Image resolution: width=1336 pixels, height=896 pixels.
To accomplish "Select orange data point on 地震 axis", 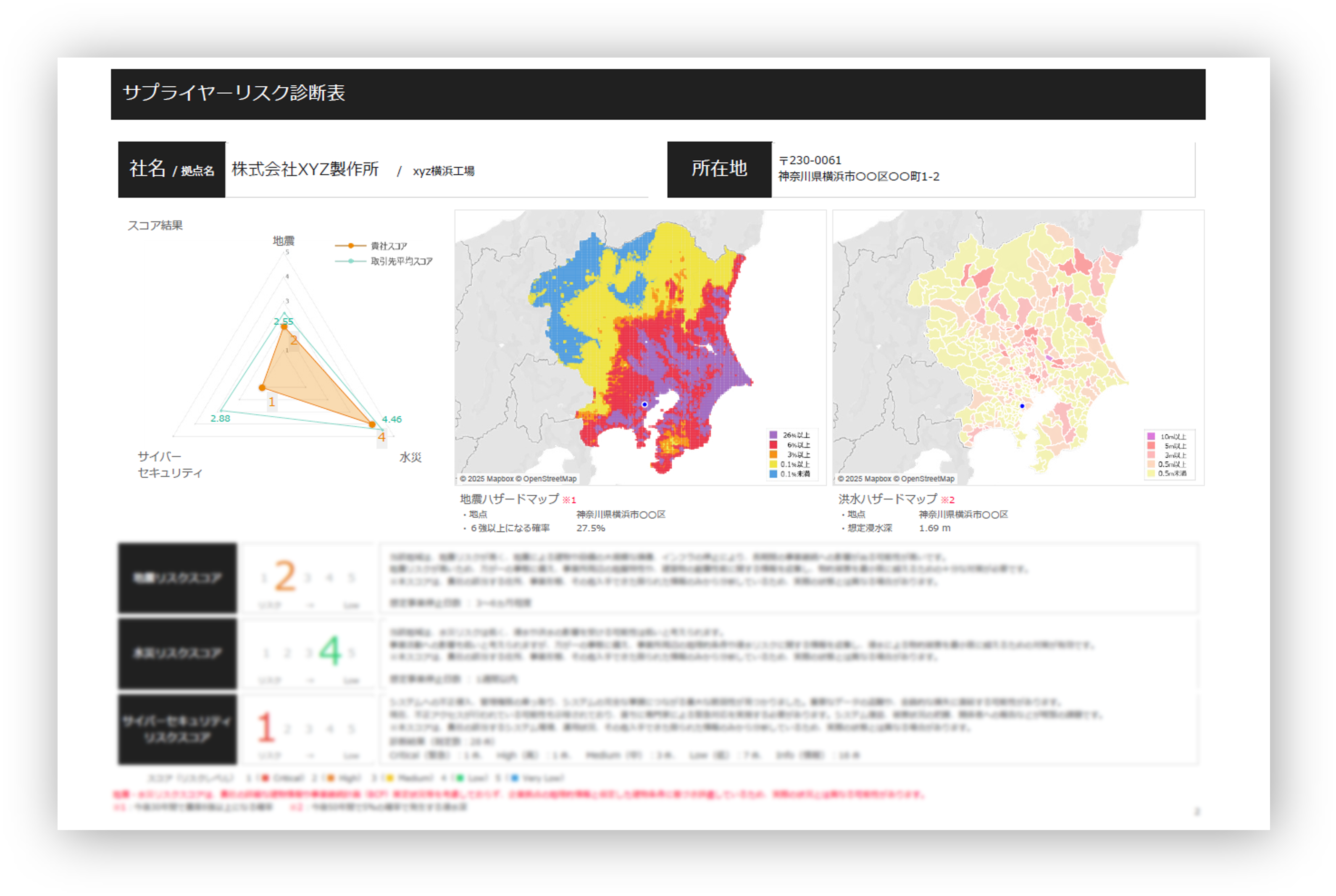I will (x=284, y=327).
